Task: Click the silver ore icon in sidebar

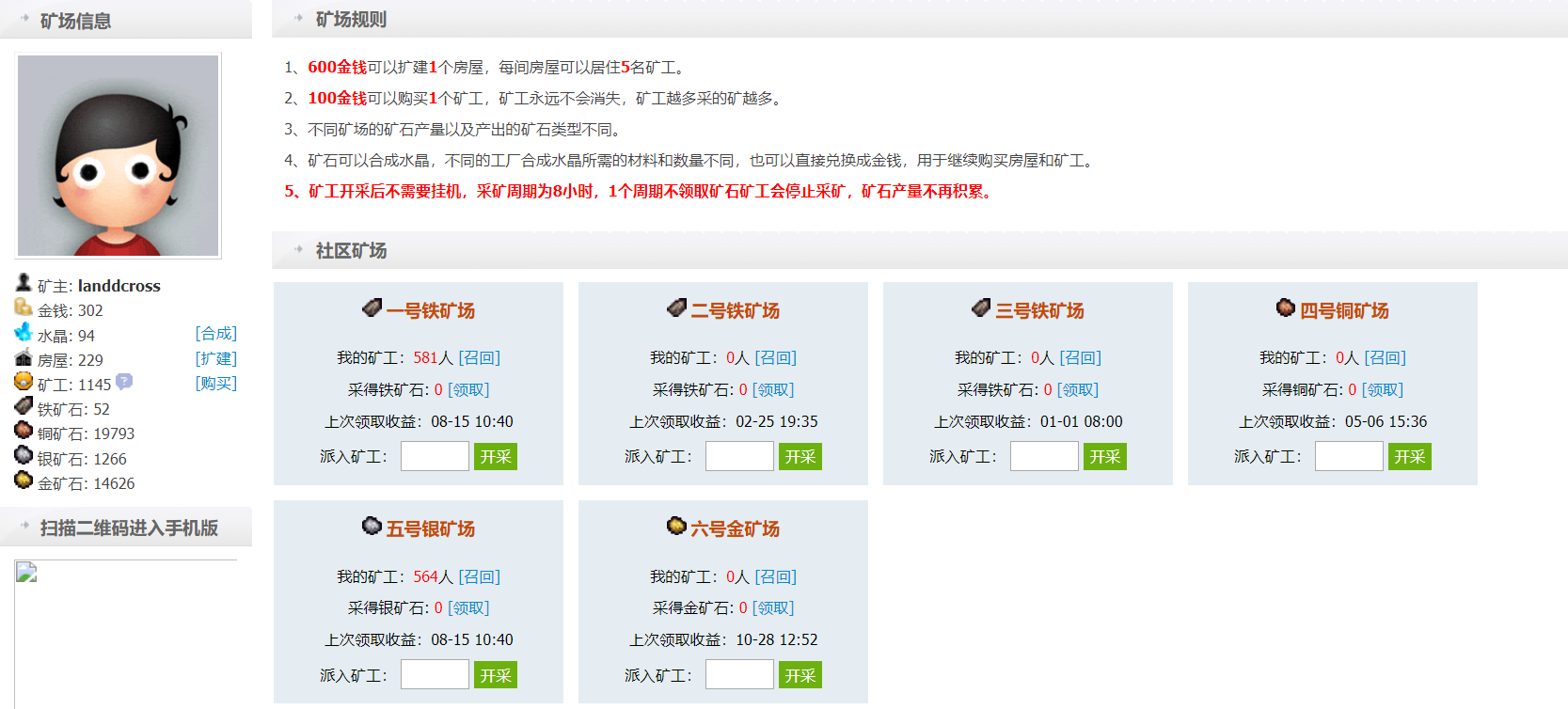Action: click(24, 455)
